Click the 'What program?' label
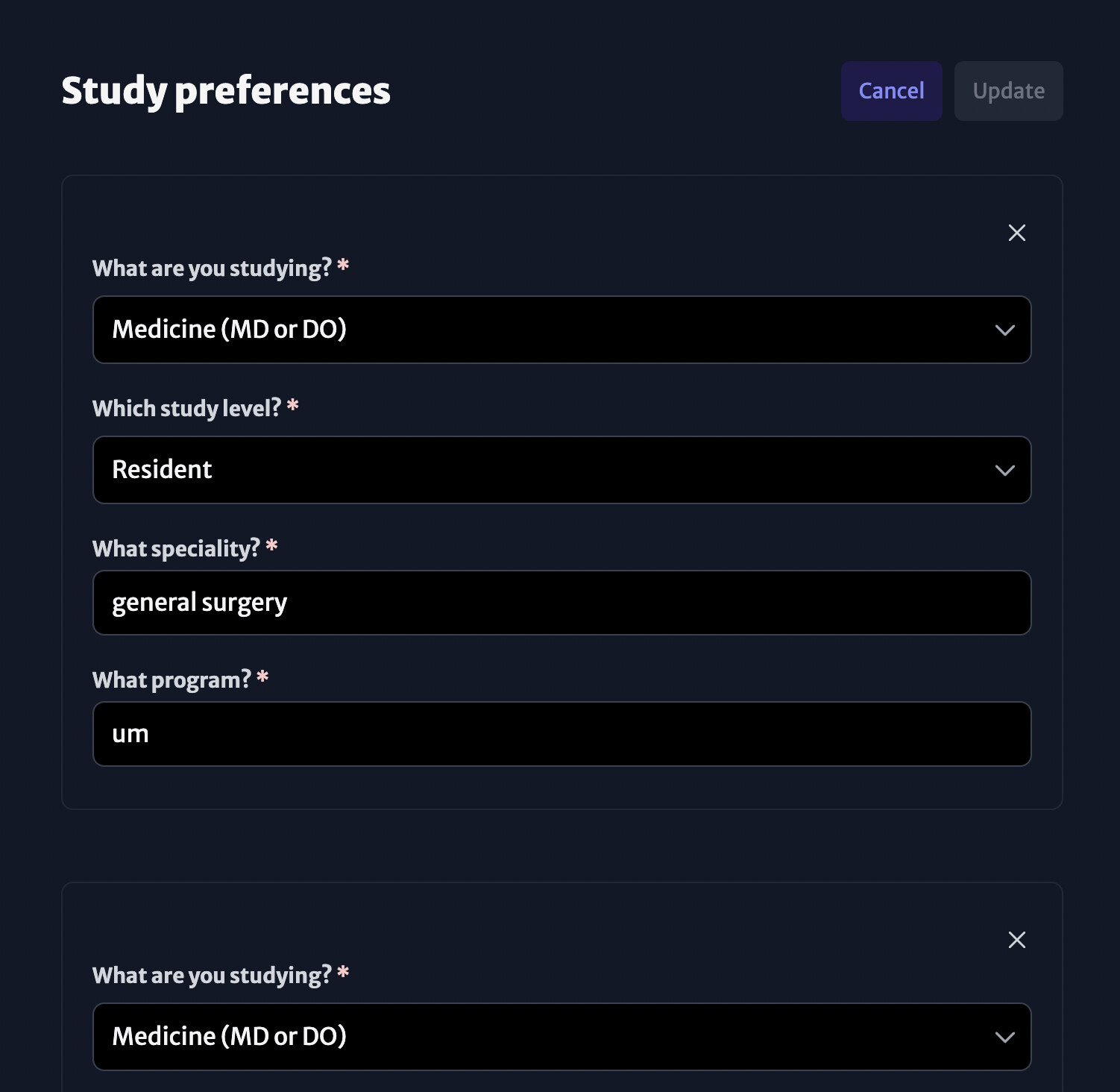The width and height of the screenshot is (1120, 1092). pyautogui.click(x=172, y=680)
